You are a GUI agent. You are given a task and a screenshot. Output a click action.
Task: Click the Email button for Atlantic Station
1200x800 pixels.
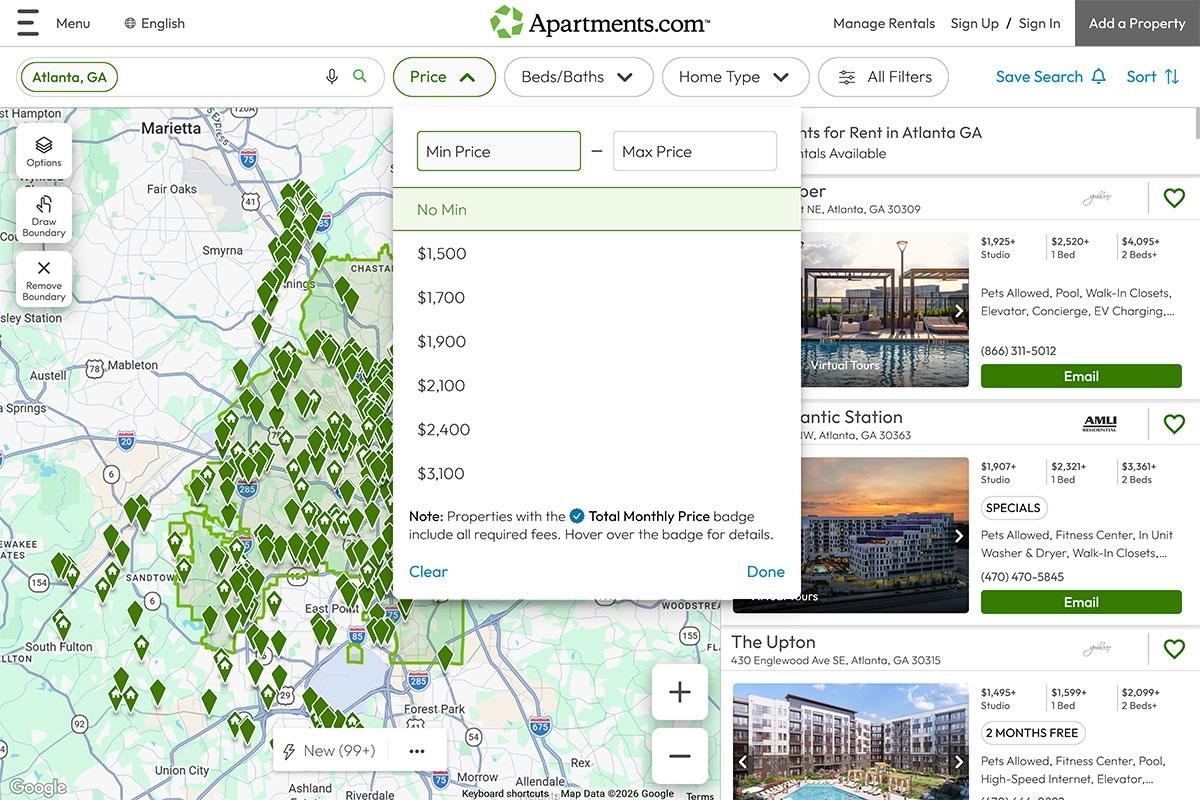(x=1081, y=601)
